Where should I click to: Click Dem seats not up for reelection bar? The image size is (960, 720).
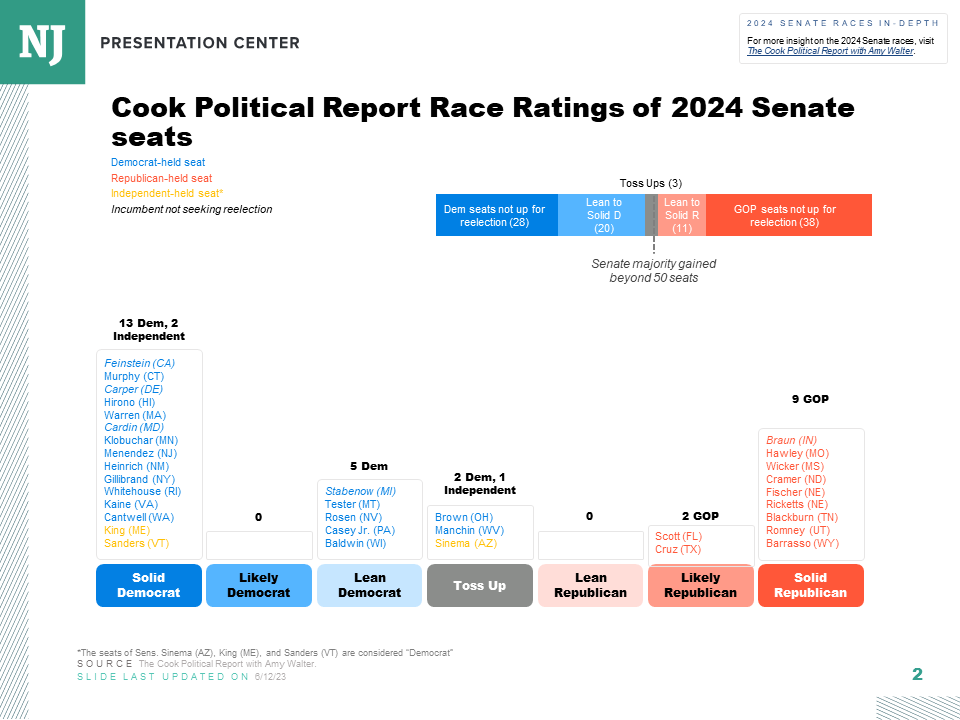pyautogui.click(x=496, y=215)
